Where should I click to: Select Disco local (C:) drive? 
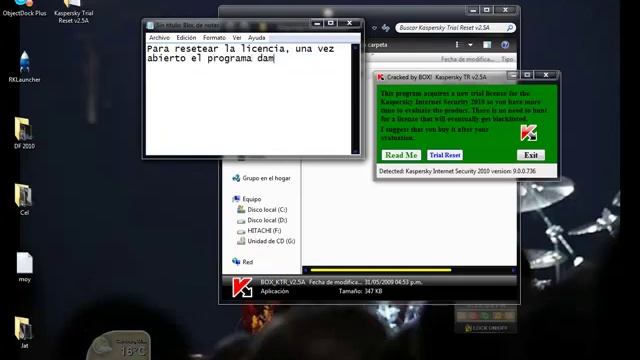tap(262, 209)
